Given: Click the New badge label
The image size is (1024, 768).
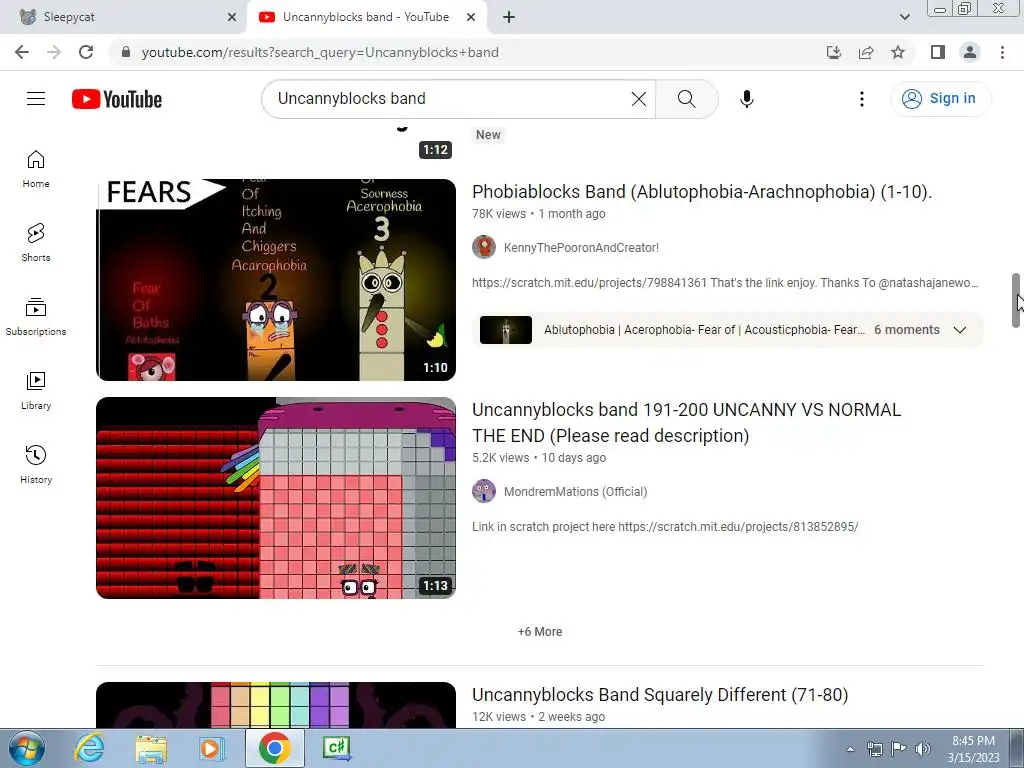Looking at the screenshot, I should point(488,135).
